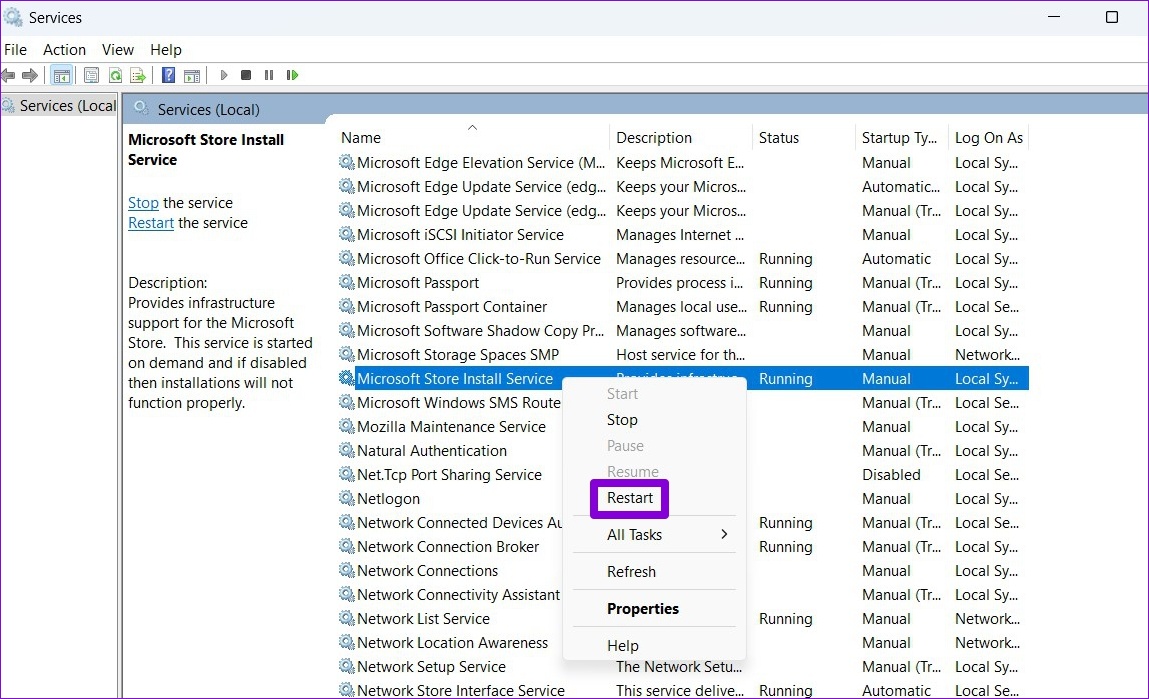Screen dimensions: 1149x699
Task: Choose Stop in the context menu
Action: [x=622, y=420]
